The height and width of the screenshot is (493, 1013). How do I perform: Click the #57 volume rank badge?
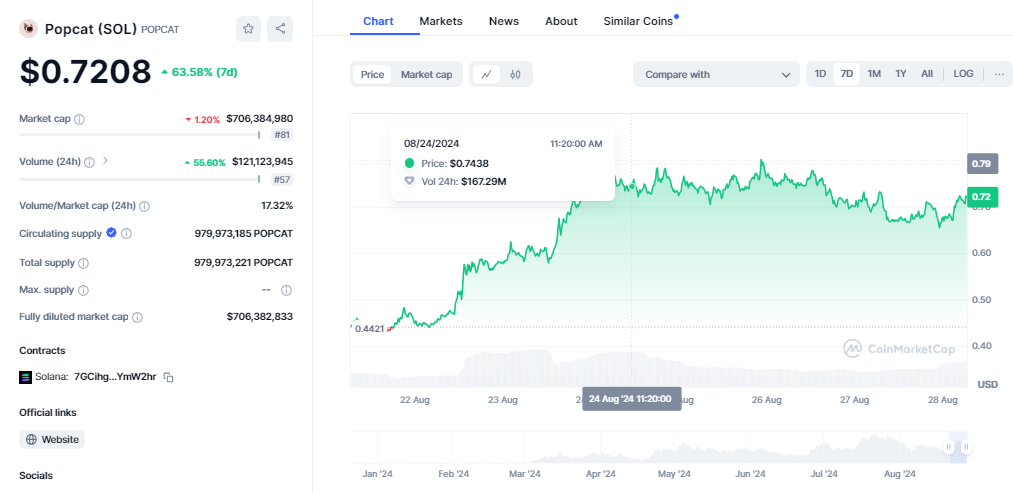pyautogui.click(x=282, y=179)
